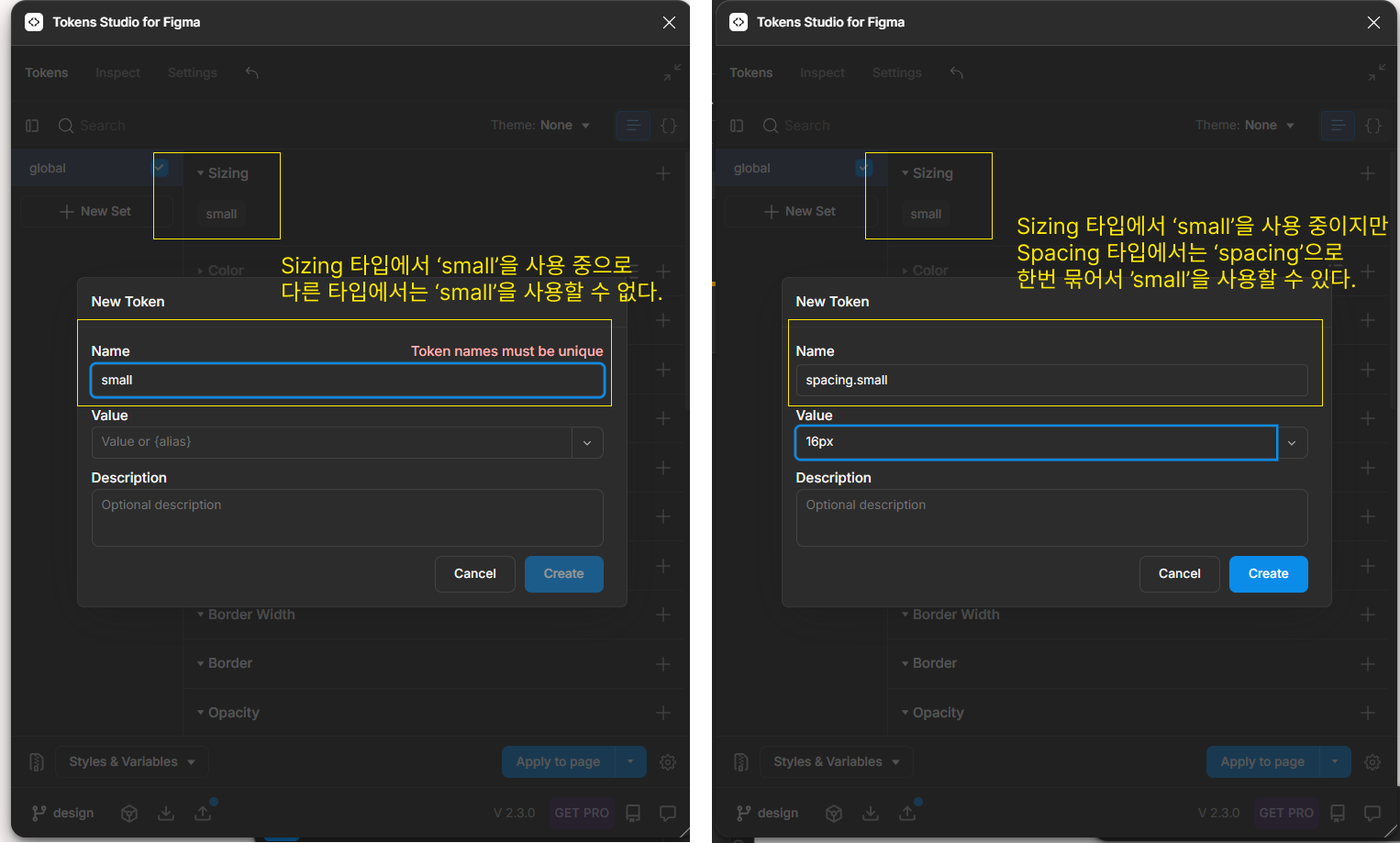Cancel the left New Token dialog
This screenshot has height=843, width=1400.
point(474,574)
